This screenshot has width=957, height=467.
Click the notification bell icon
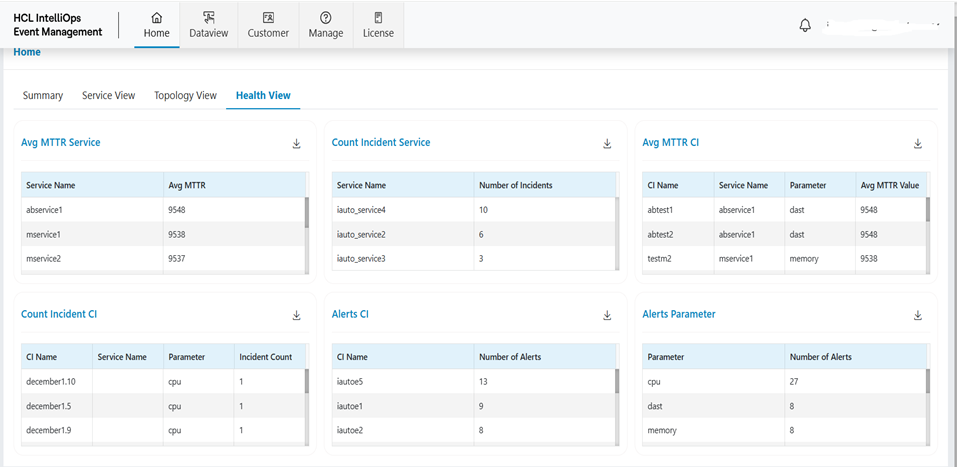pos(805,26)
